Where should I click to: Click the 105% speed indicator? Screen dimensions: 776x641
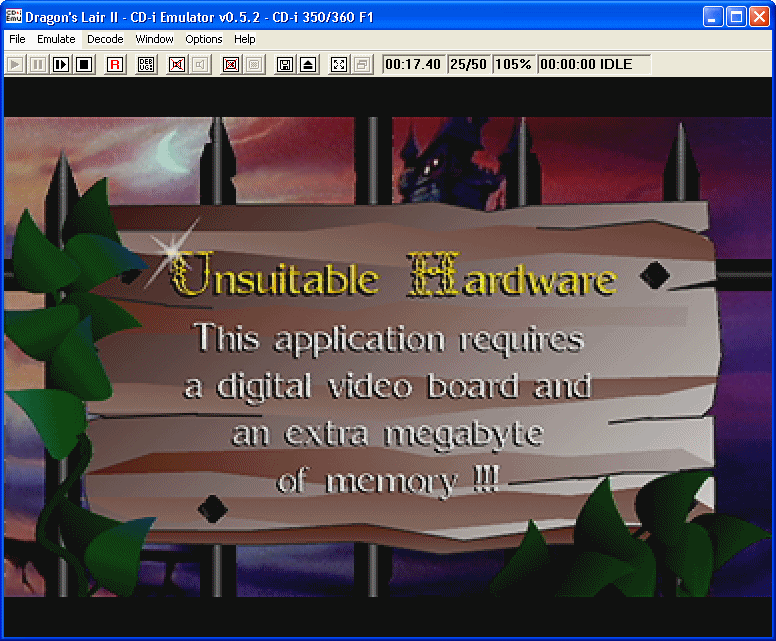point(513,64)
